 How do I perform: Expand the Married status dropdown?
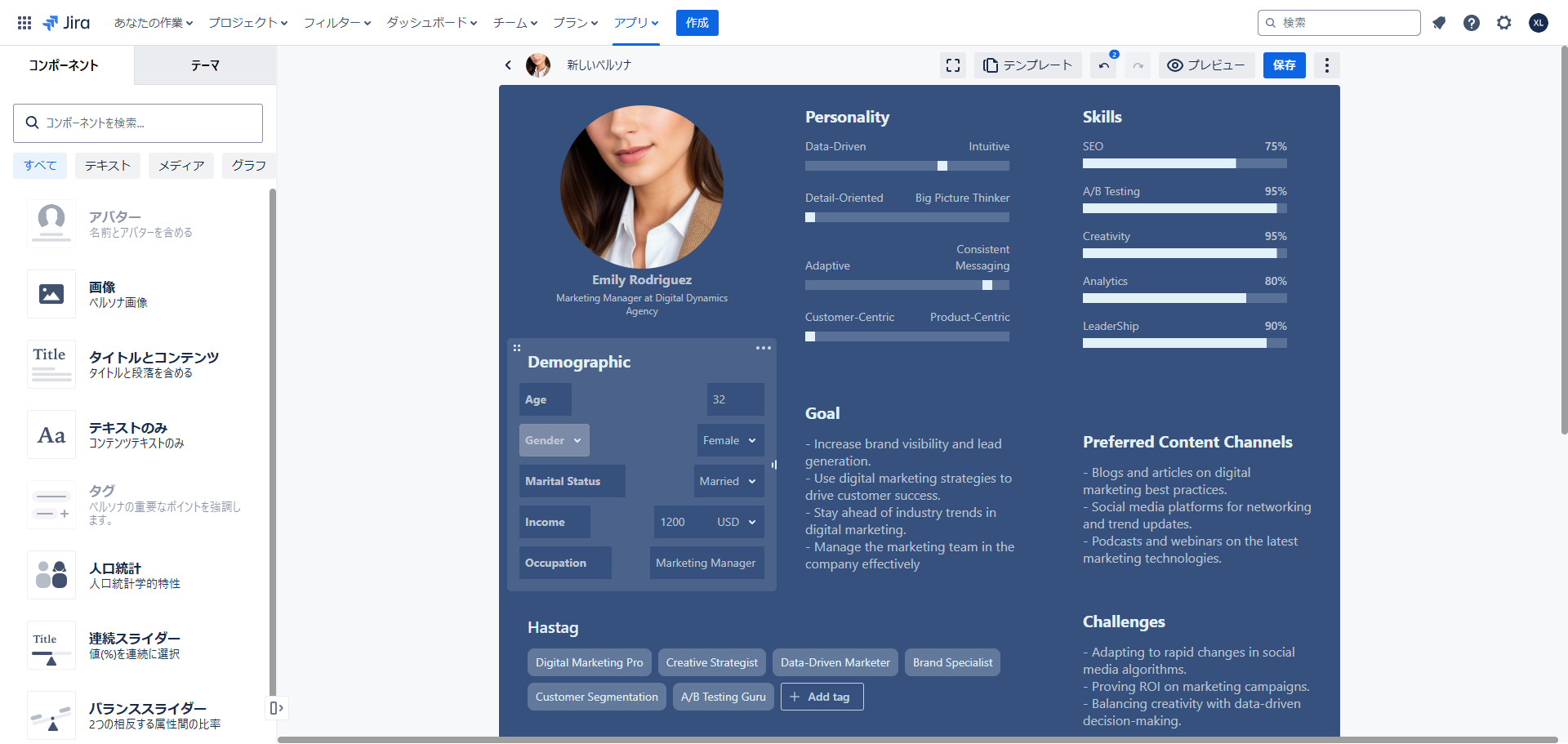728,481
